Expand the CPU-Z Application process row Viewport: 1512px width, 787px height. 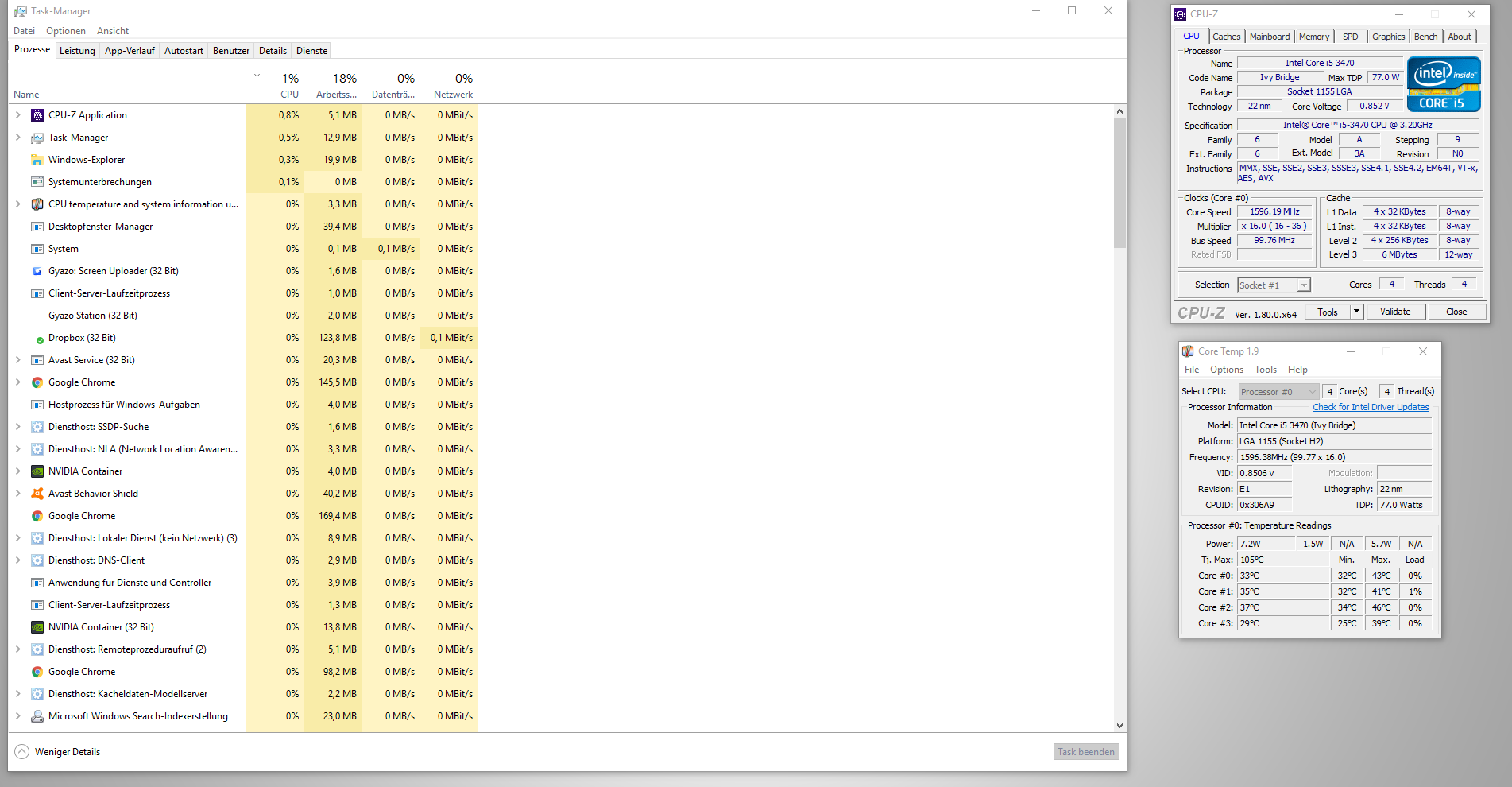pos(18,115)
